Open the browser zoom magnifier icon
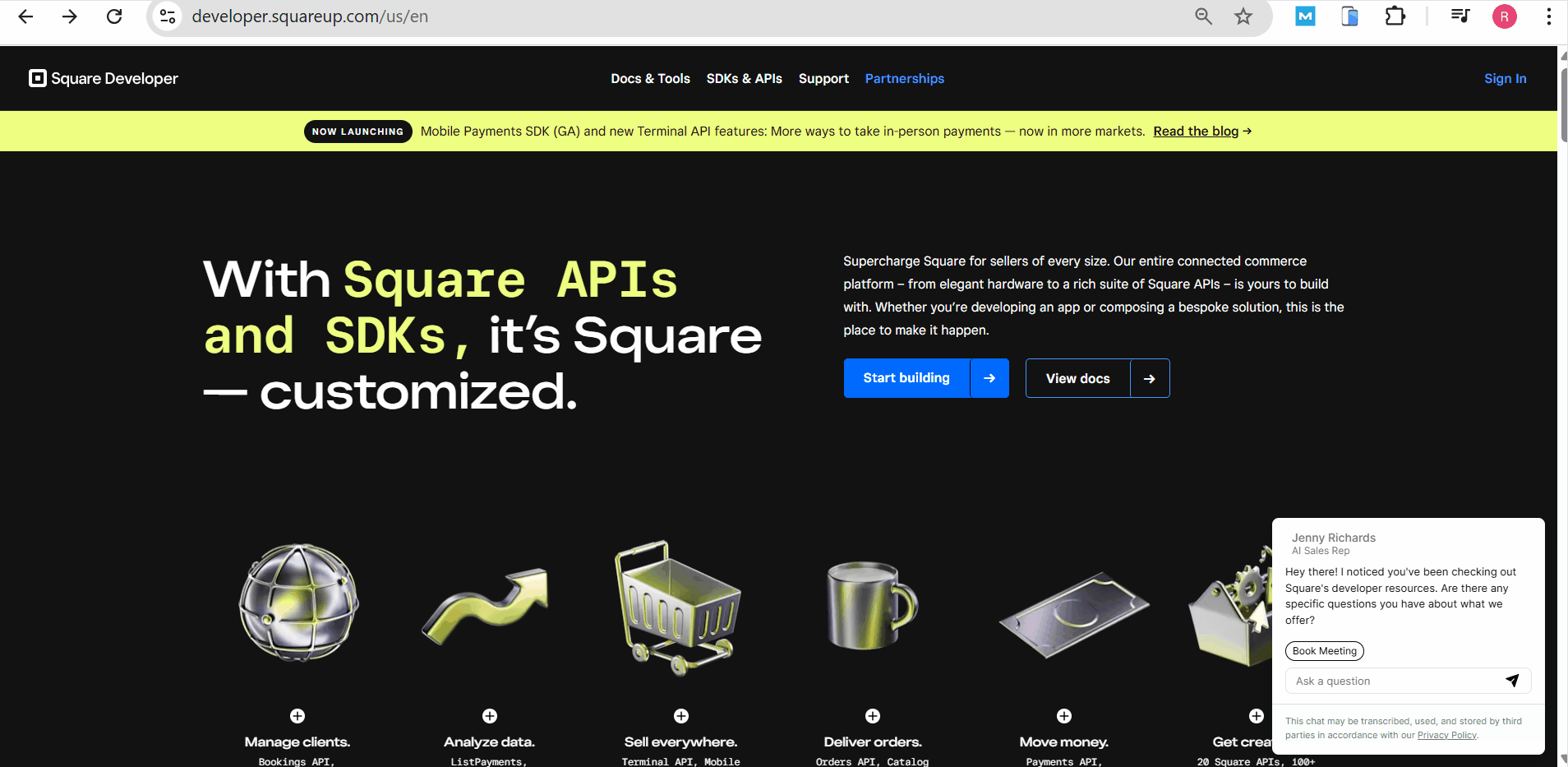The image size is (1568, 767). coord(1203,16)
